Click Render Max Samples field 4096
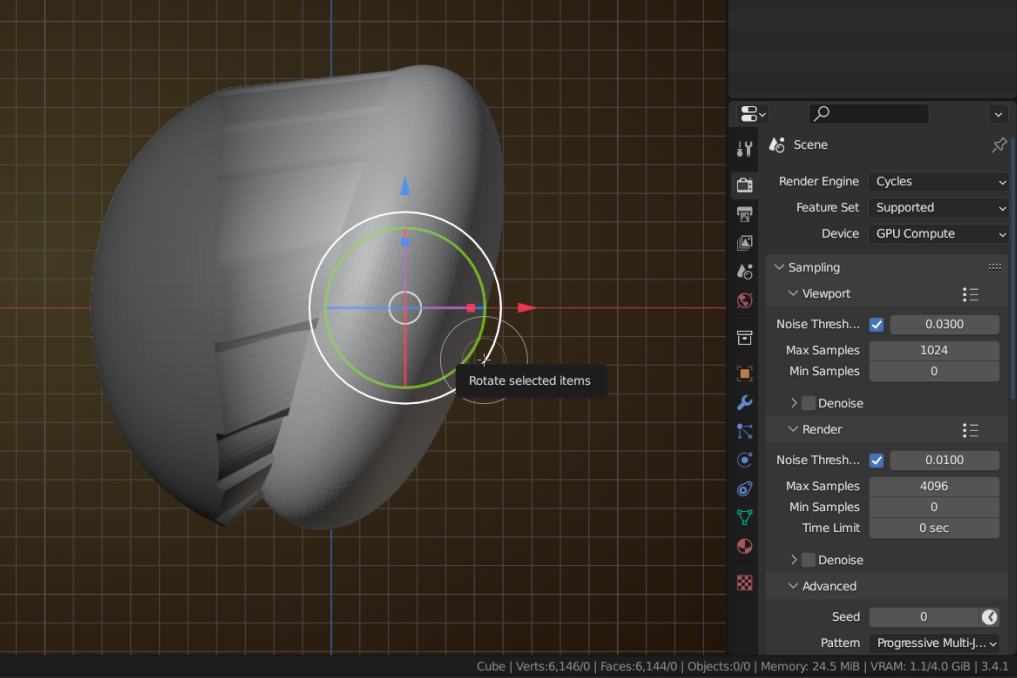The height and width of the screenshot is (678, 1017). [x=934, y=486]
